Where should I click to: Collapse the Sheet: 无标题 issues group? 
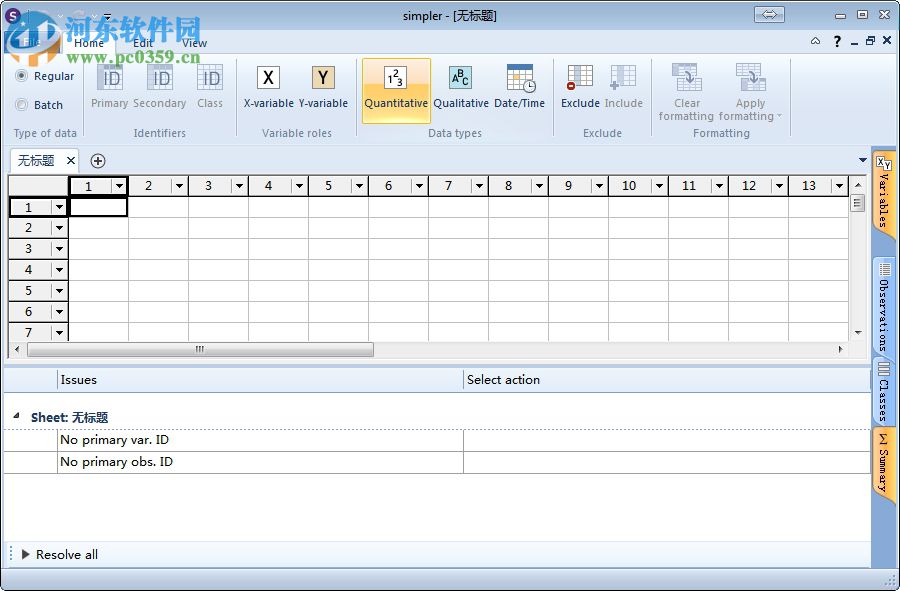(17, 416)
